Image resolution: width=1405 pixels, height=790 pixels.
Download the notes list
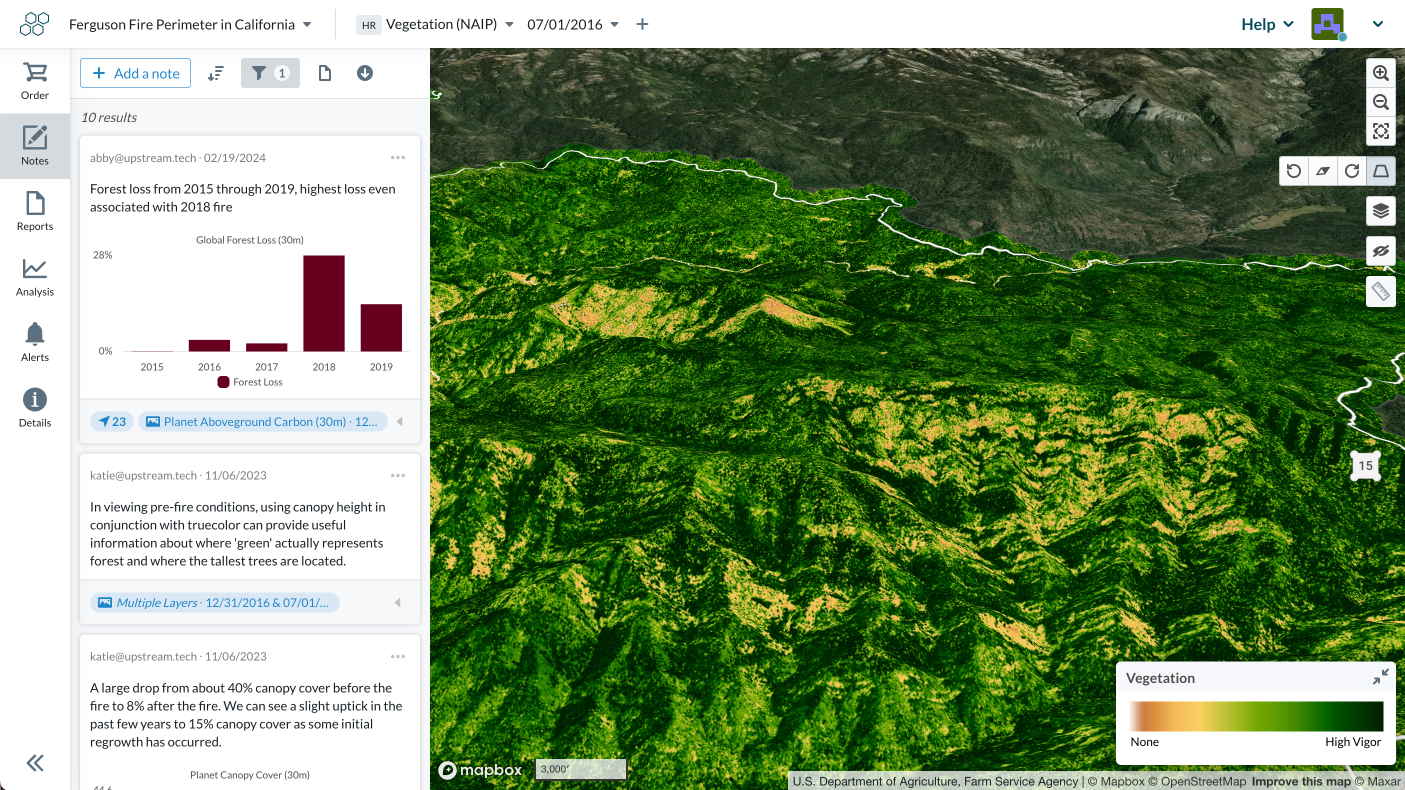[365, 73]
